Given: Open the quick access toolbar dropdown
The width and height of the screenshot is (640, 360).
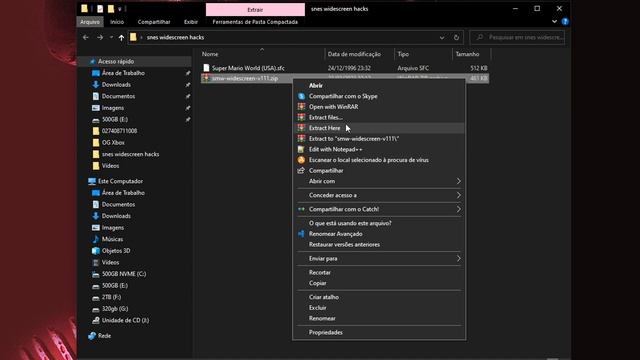Looking at the screenshot, I should click(x=120, y=9).
